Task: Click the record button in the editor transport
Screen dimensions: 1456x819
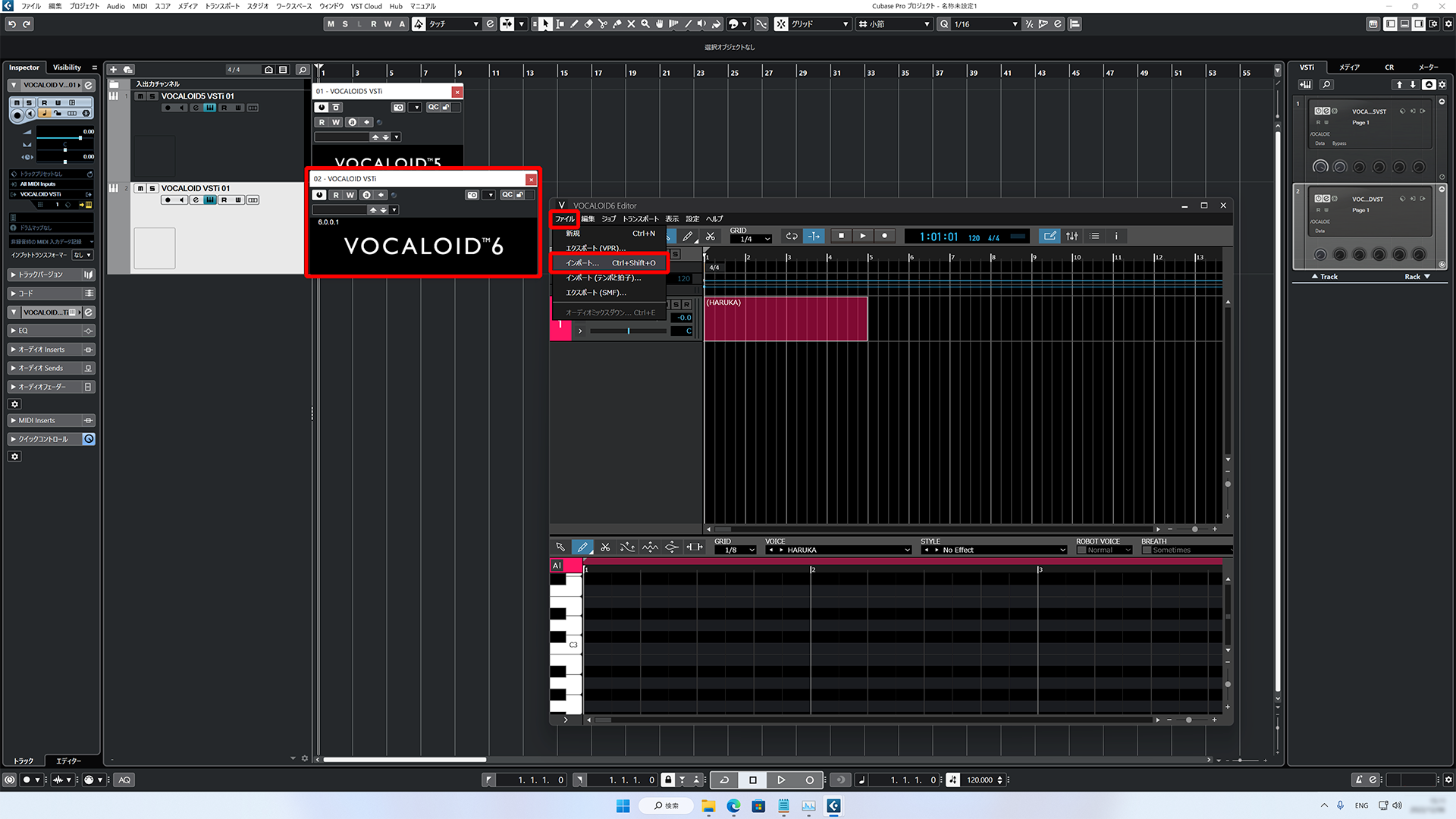Action: coord(884,236)
